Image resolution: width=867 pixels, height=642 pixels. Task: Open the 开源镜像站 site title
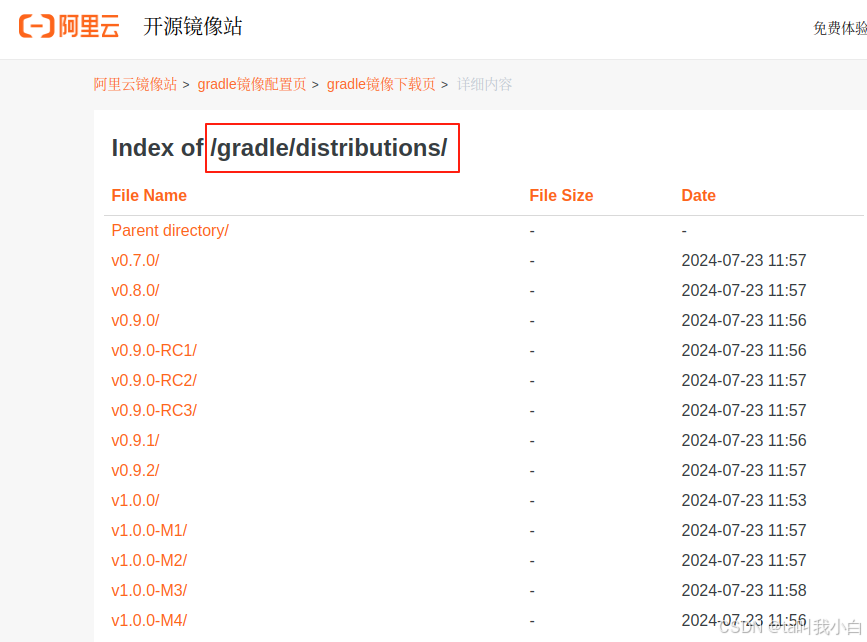click(x=192, y=27)
